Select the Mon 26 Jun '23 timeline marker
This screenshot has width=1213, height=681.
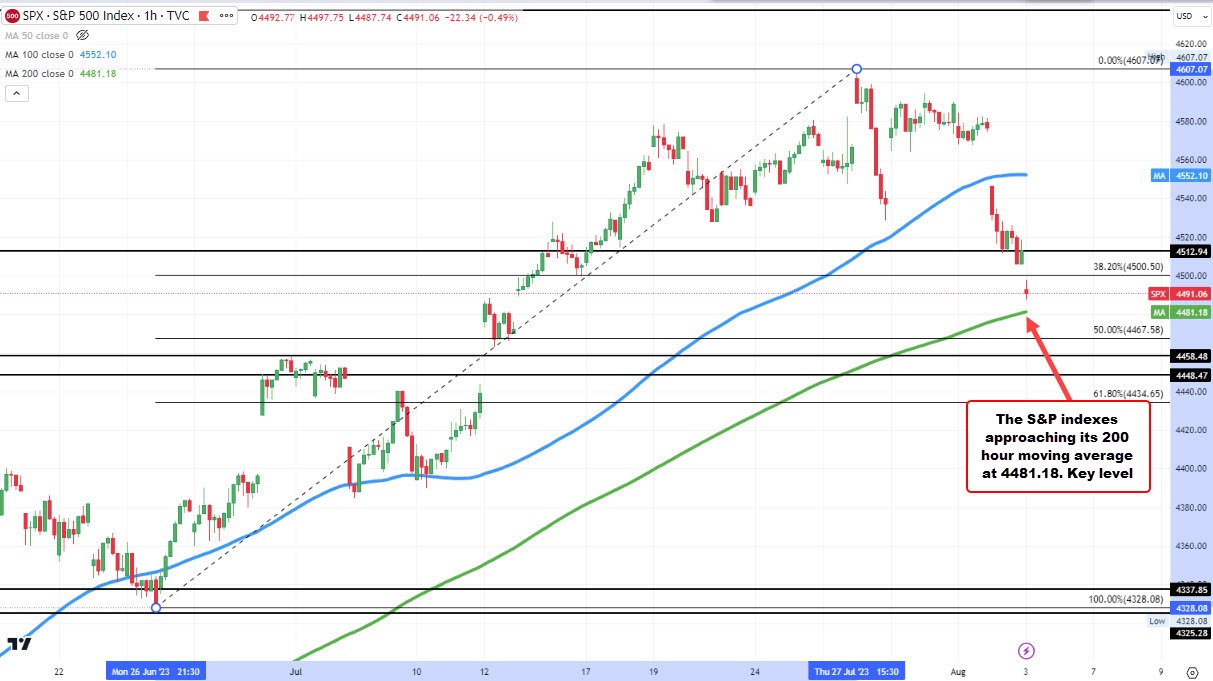(x=156, y=671)
